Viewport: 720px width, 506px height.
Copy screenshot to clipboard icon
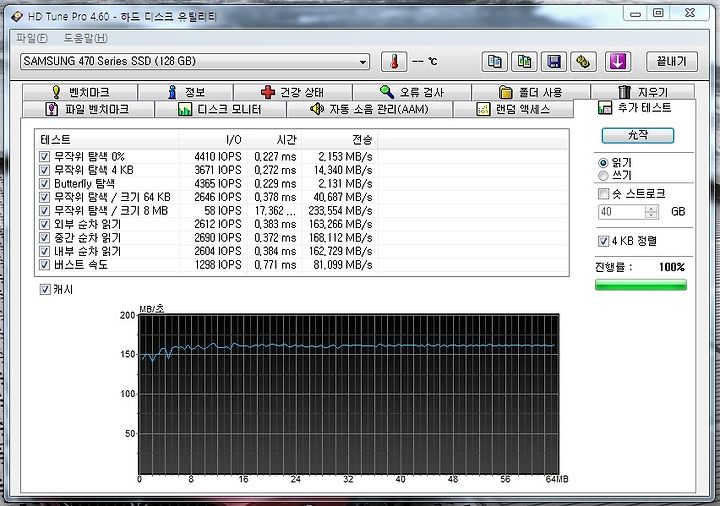[524, 62]
